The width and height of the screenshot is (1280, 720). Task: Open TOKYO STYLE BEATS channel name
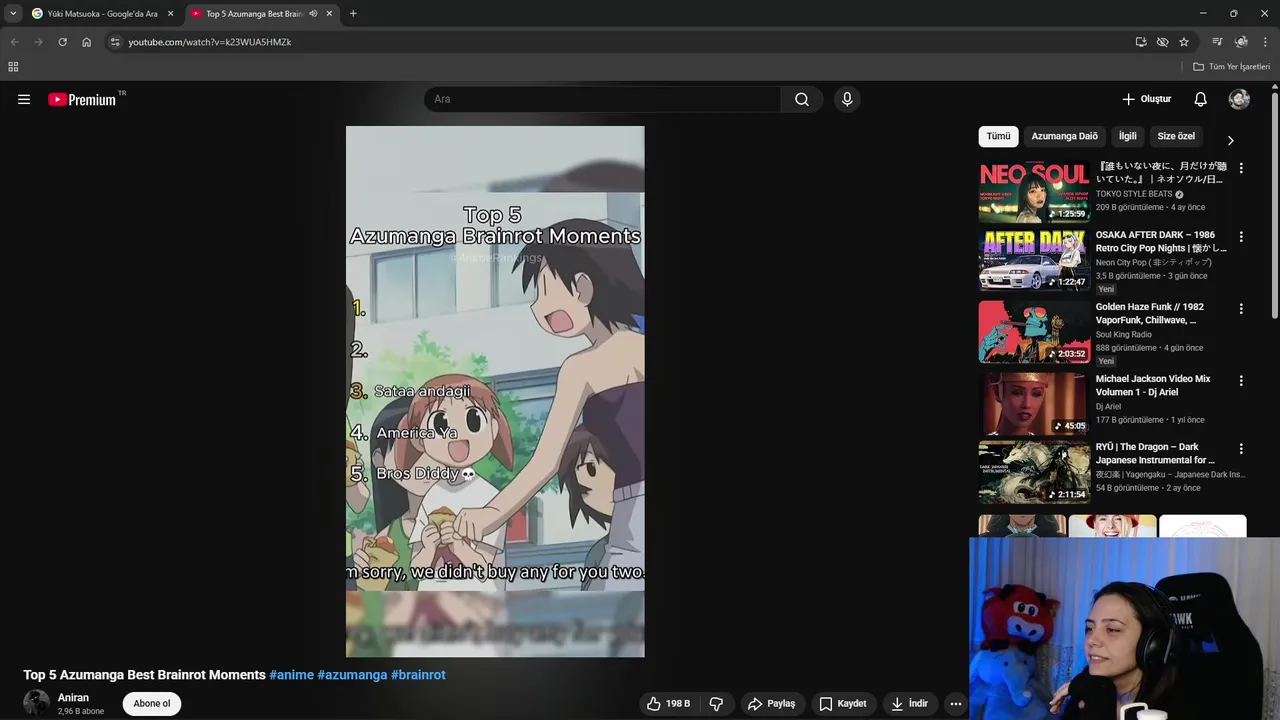(x=1134, y=194)
